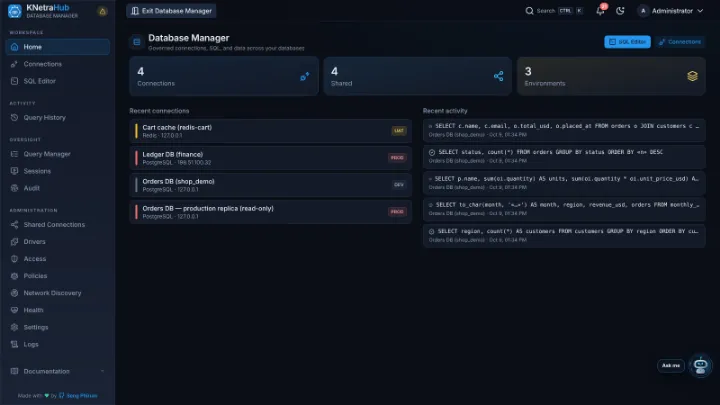Click the Access shield icon

pyautogui.click(x=14, y=259)
